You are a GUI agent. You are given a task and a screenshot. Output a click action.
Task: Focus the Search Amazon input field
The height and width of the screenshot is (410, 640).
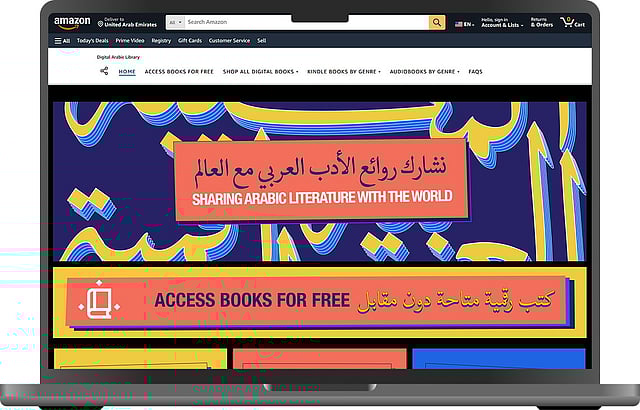pyautogui.click(x=300, y=22)
